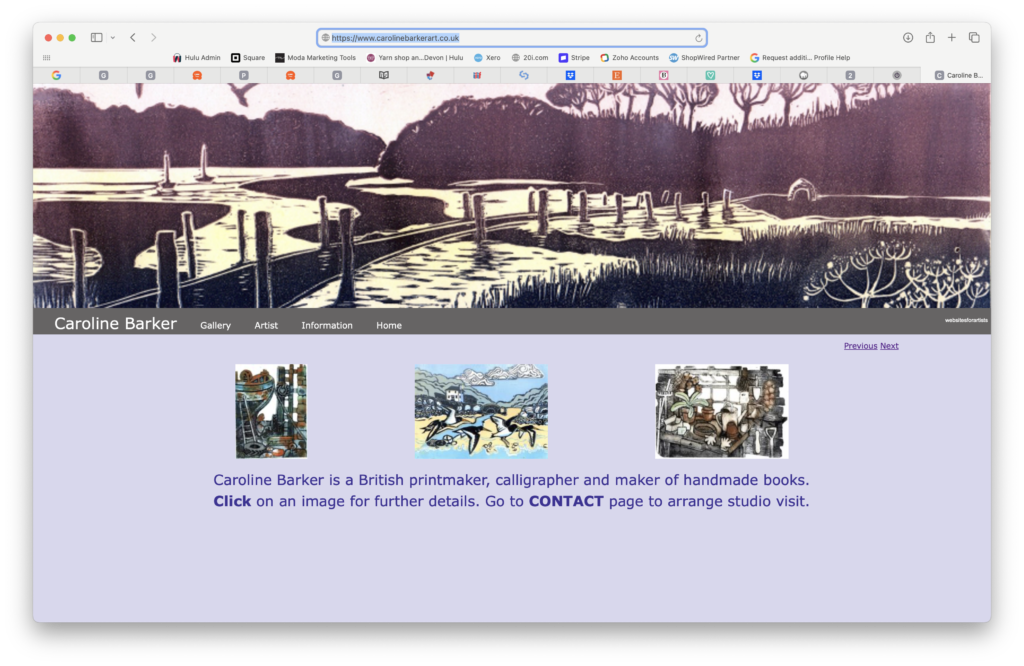1024x666 pixels.
Task: Open the Square bookmark
Action: [248, 57]
